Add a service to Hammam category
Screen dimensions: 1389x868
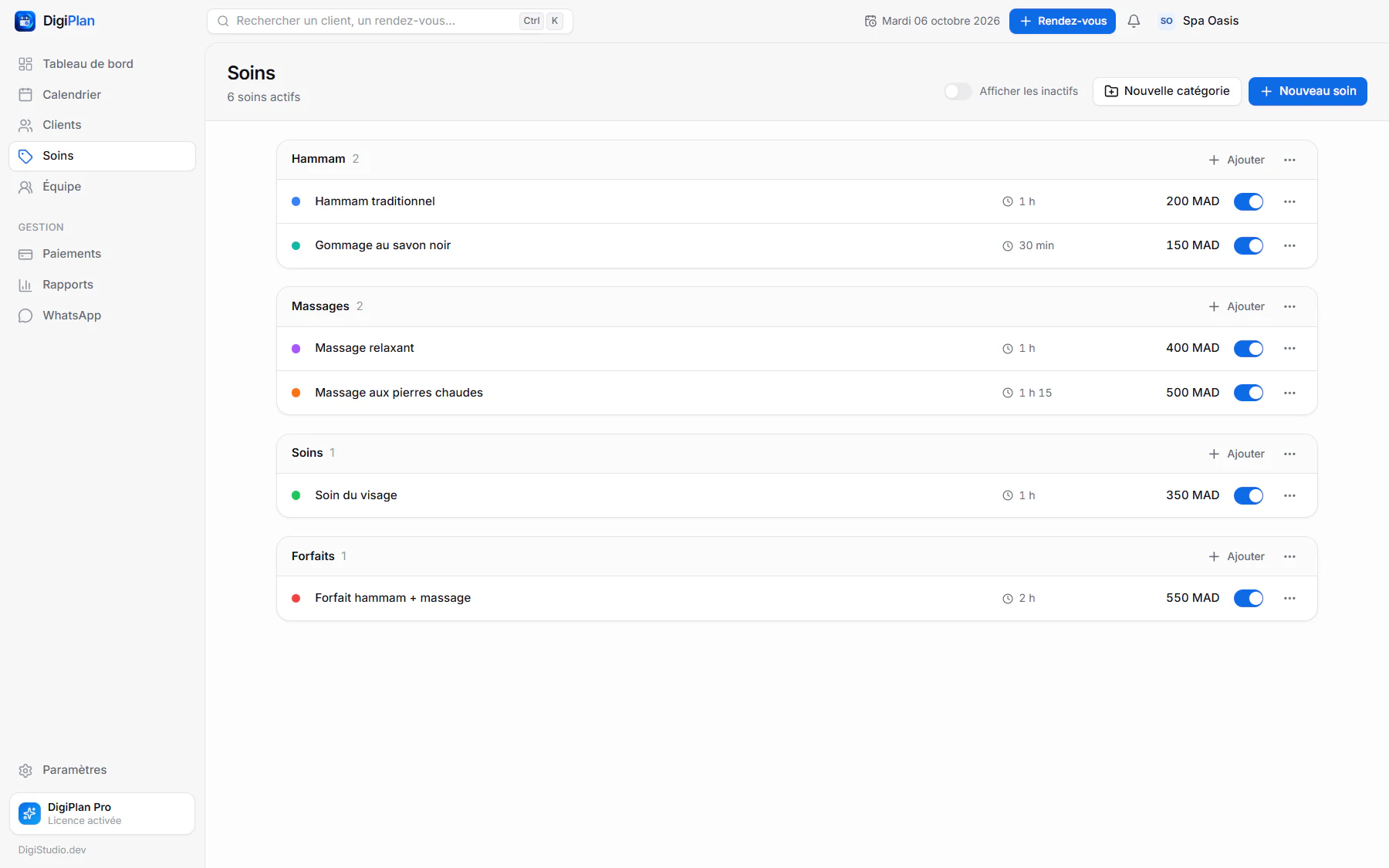click(x=1236, y=160)
